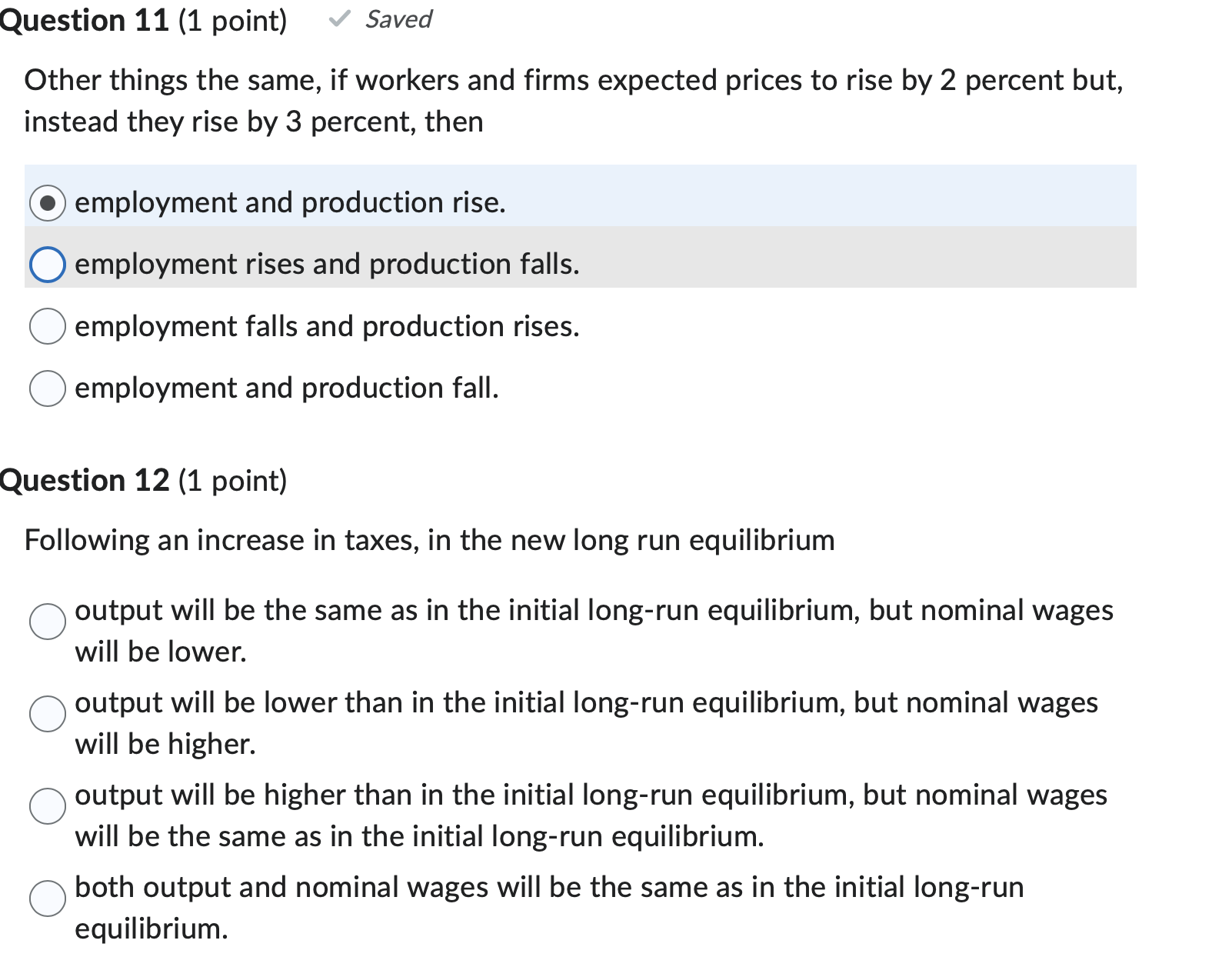The width and height of the screenshot is (1232, 977).
Task: Click the Question 12 prompt text
Action: (x=428, y=540)
